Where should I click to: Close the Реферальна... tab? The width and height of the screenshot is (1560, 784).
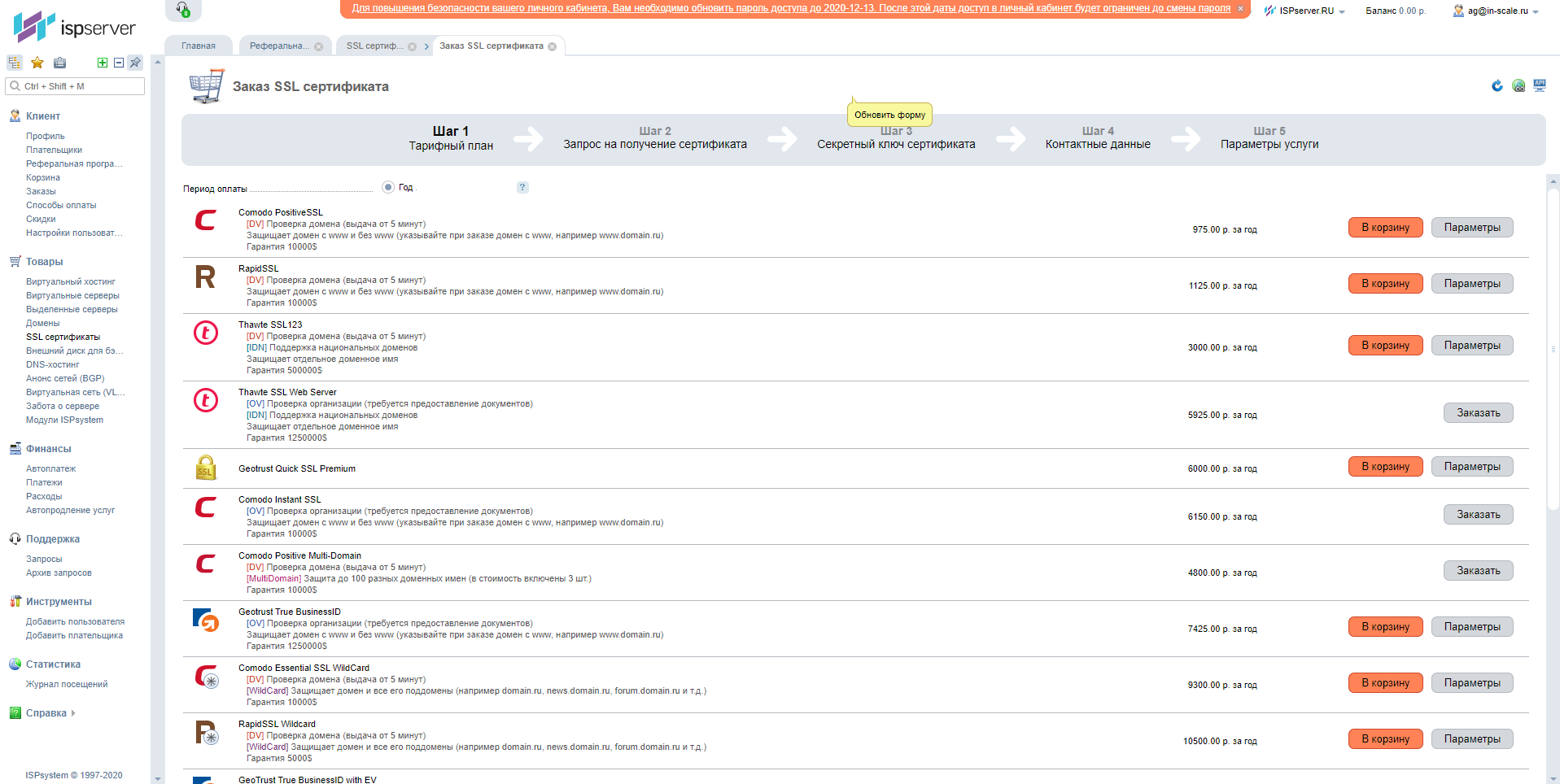click(319, 46)
